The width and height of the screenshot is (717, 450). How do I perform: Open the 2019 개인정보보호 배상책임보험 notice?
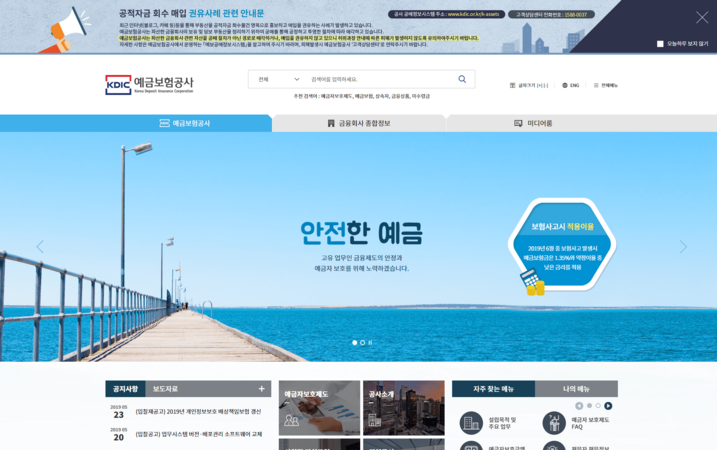click(x=198, y=412)
